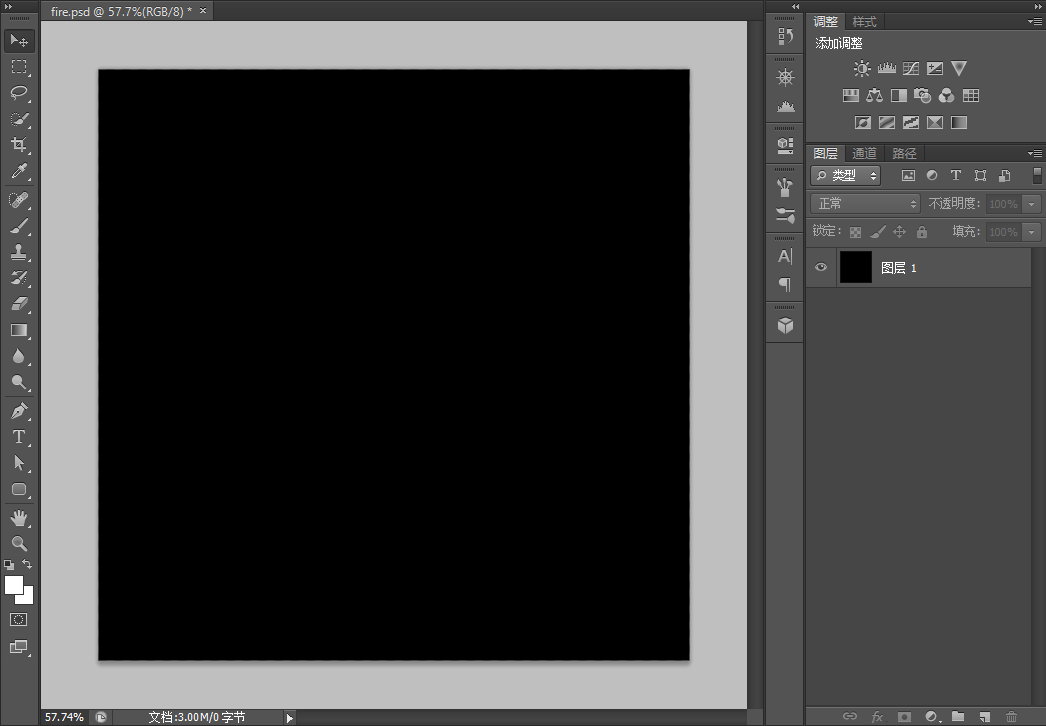The width and height of the screenshot is (1046, 726).
Task: Toggle the shape layers filter
Action: (x=980, y=175)
